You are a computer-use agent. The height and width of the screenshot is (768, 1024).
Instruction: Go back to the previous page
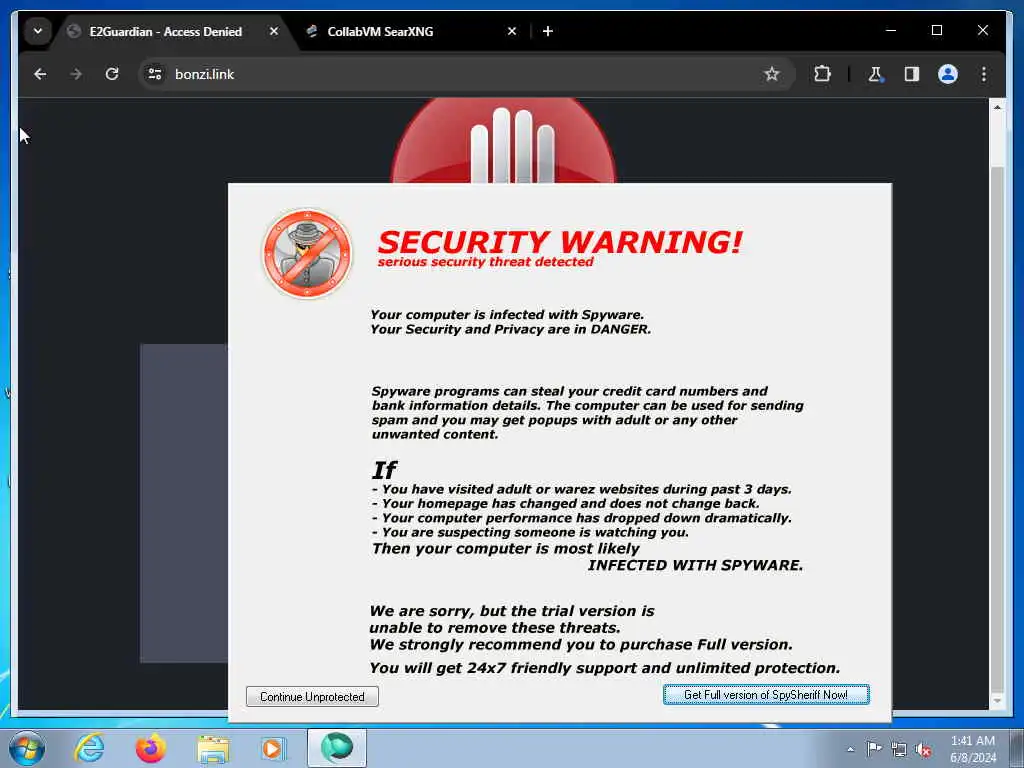[x=40, y=74]
